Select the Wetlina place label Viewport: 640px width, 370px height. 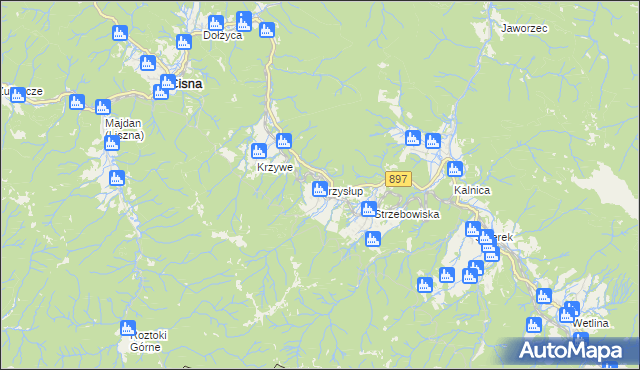click(591, 323)
